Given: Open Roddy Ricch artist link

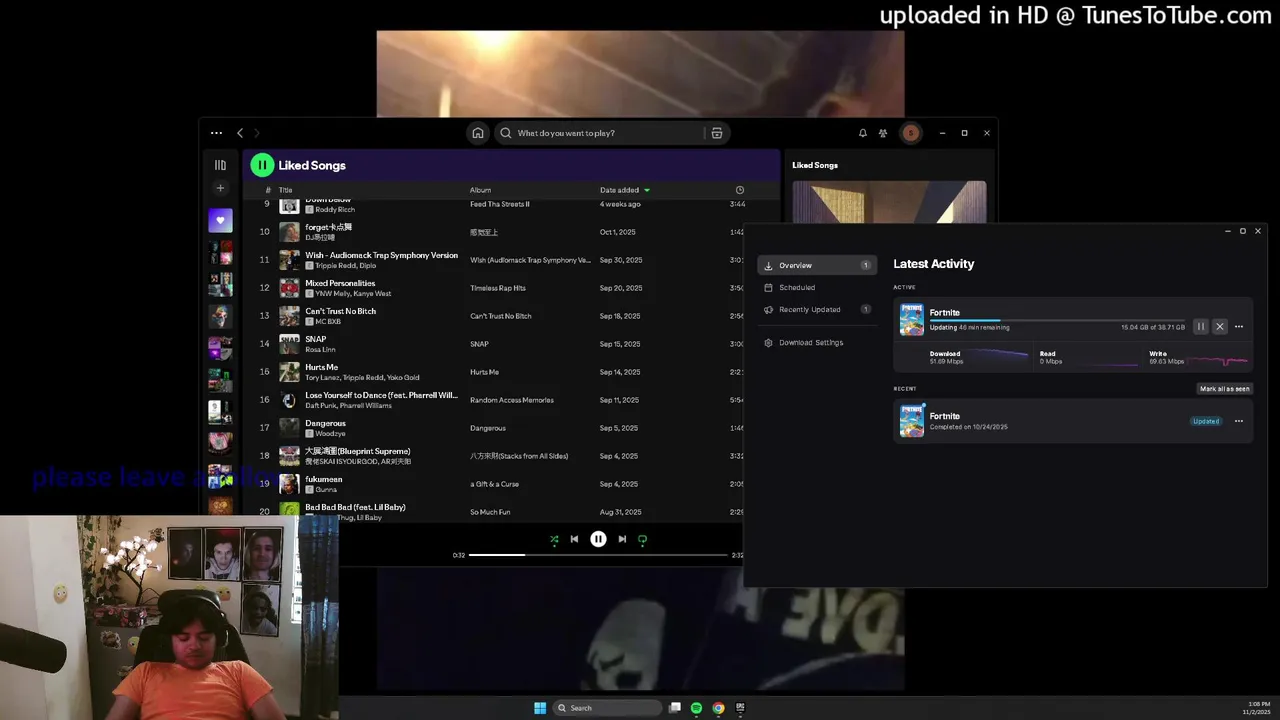Looking at the screenshot, I should [x=335, y=210].
